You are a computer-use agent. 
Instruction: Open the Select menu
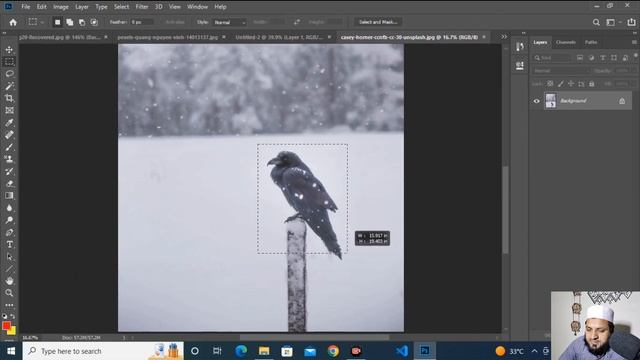coord(121,7)
